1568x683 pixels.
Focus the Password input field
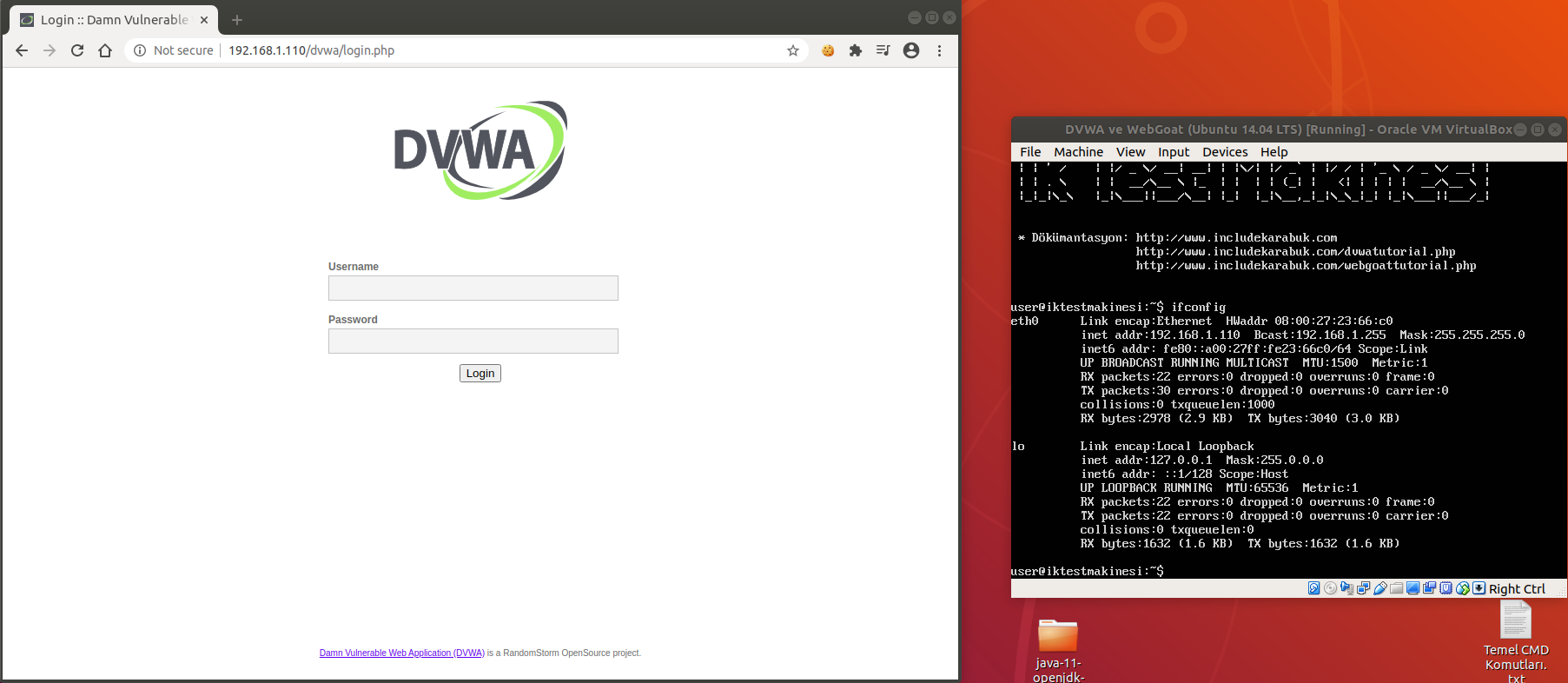[x=473, y=341]
